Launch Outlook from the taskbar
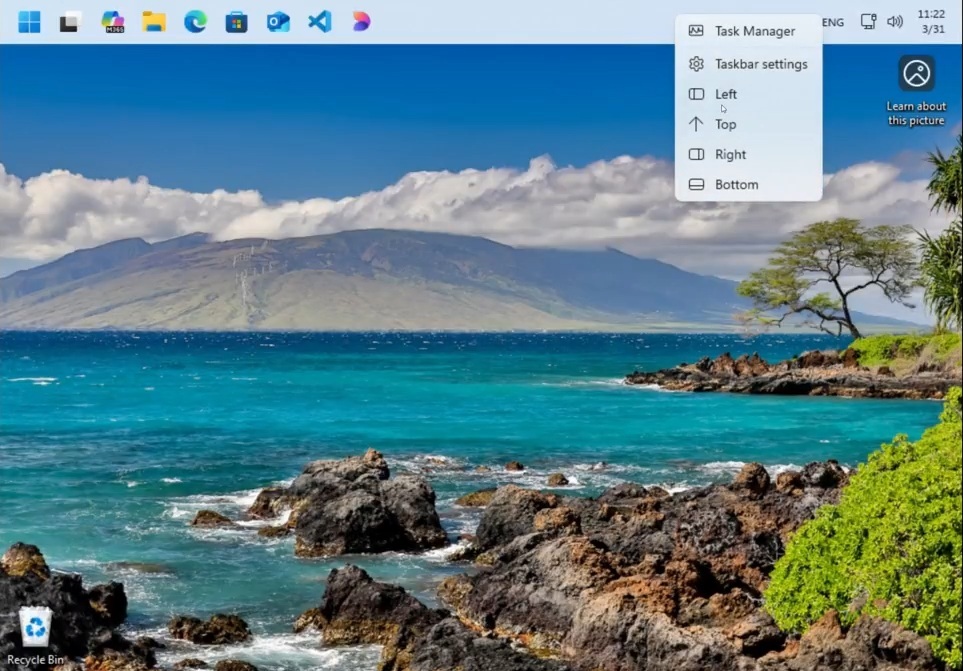This screenshot has height=671, width=963. pos(277,21)
